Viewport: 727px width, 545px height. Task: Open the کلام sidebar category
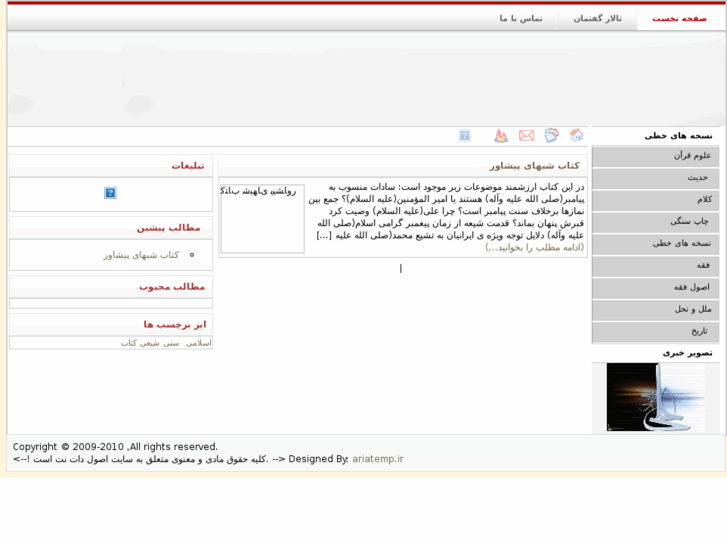704,200
